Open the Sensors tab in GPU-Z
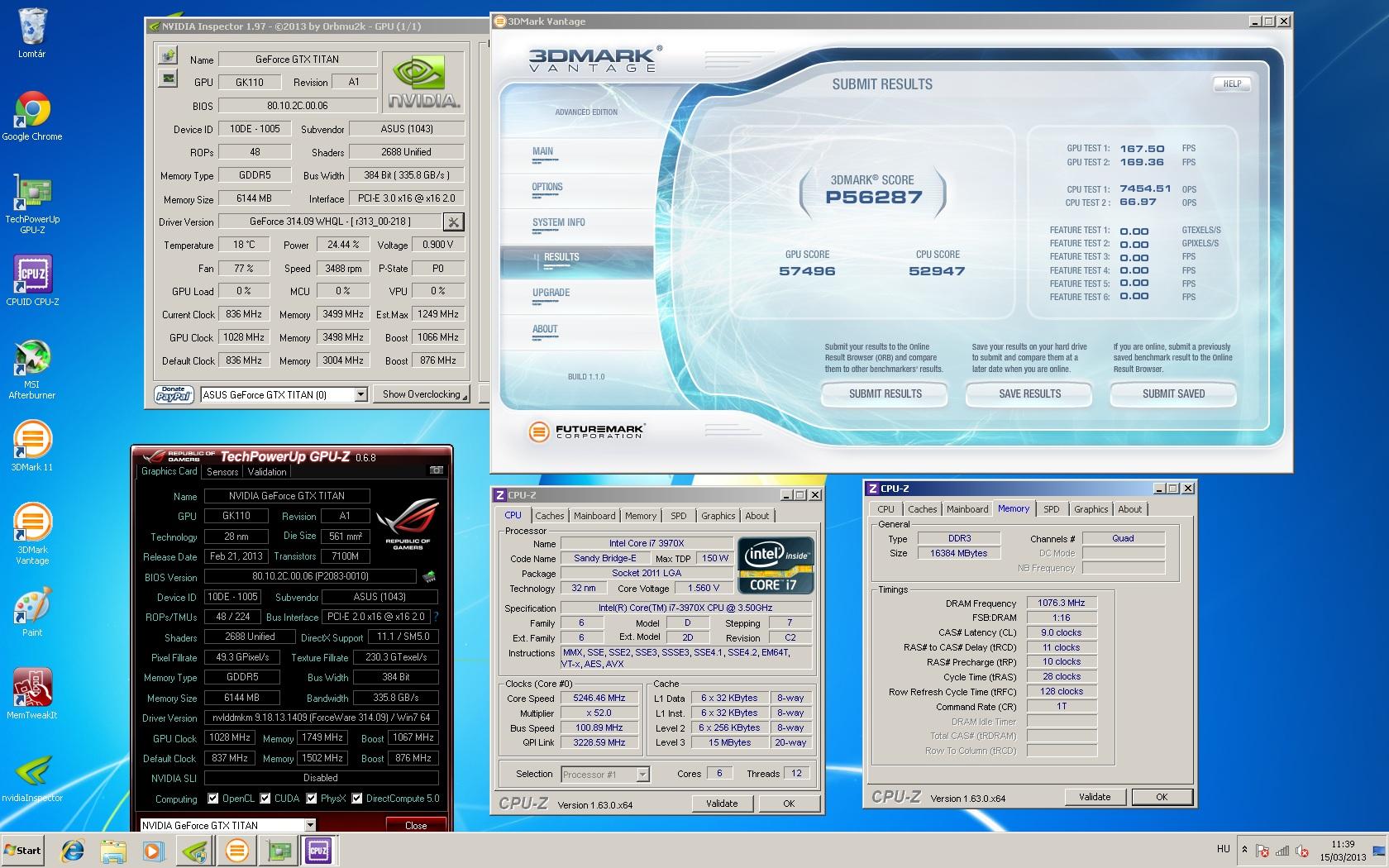 tap(222, 472)
